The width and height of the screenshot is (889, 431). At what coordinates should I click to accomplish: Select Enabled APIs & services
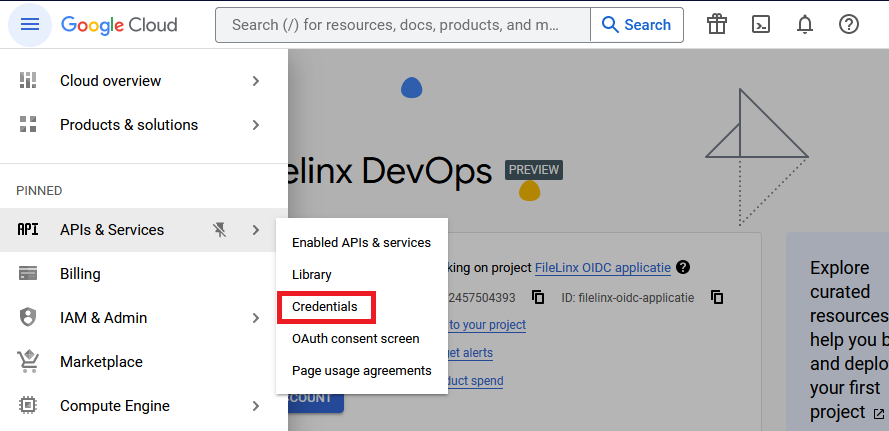pos(362,242)
